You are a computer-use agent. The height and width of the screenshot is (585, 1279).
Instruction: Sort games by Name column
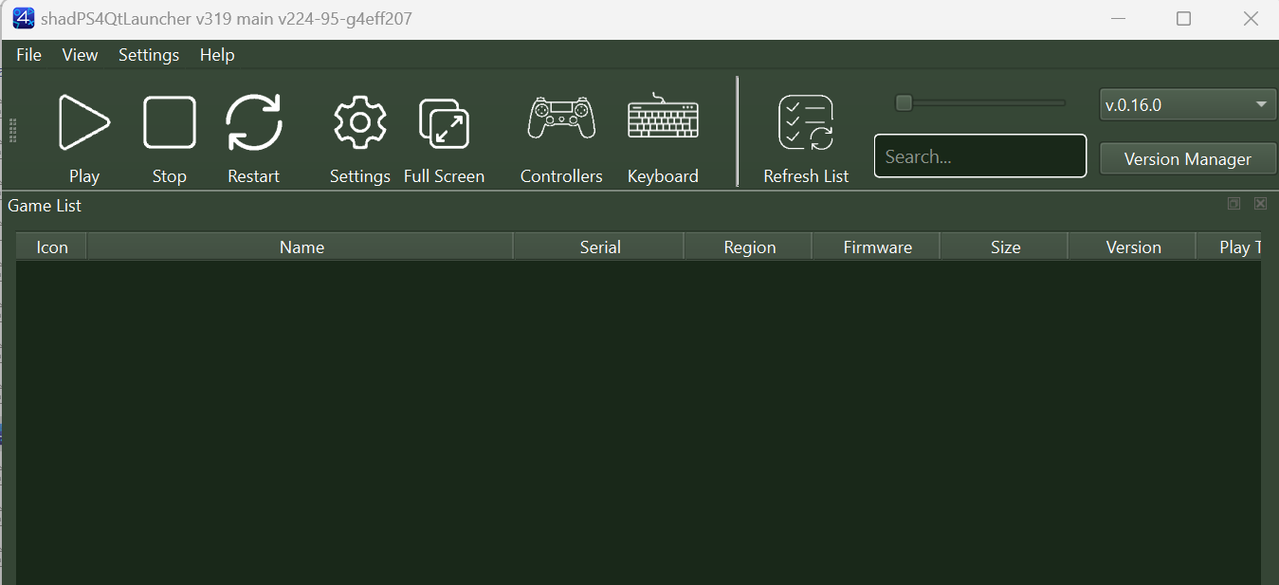(301, 247)
